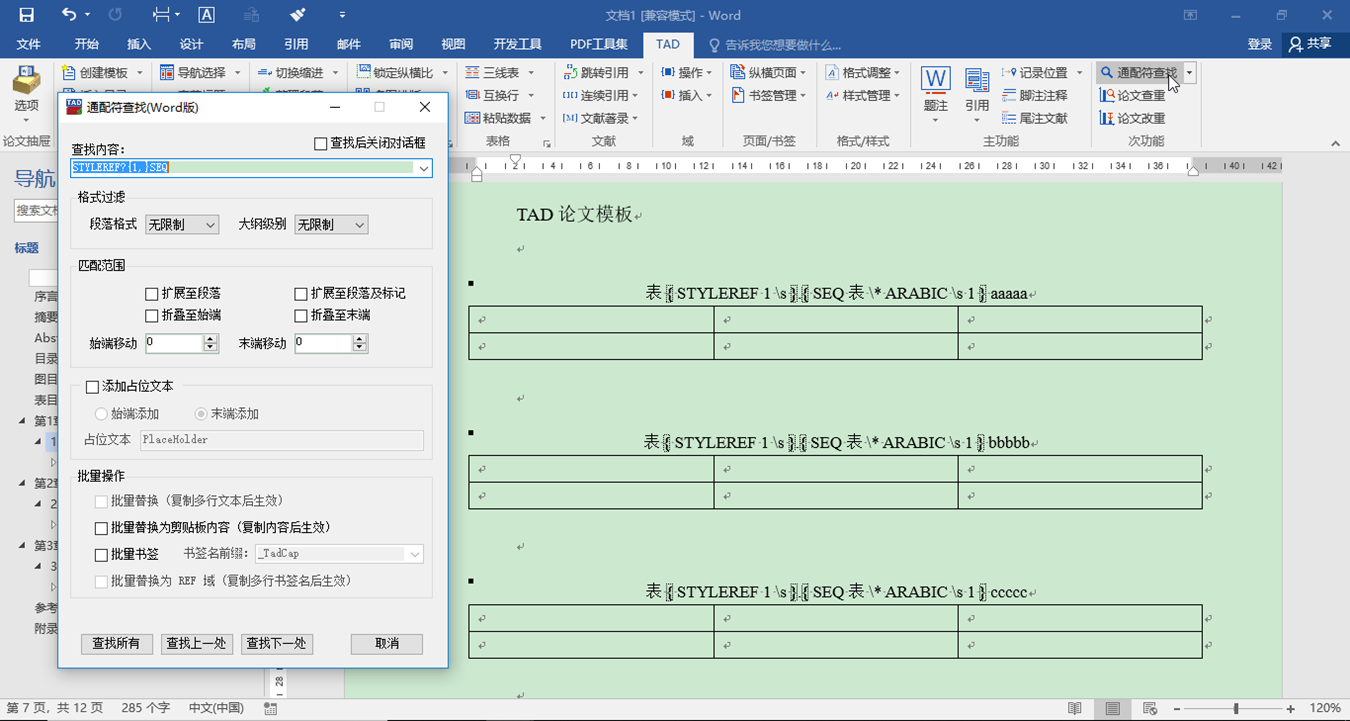Click the 三线表 three-line table icon
This screenshot has height=721, width=1350.
point(473,73)
